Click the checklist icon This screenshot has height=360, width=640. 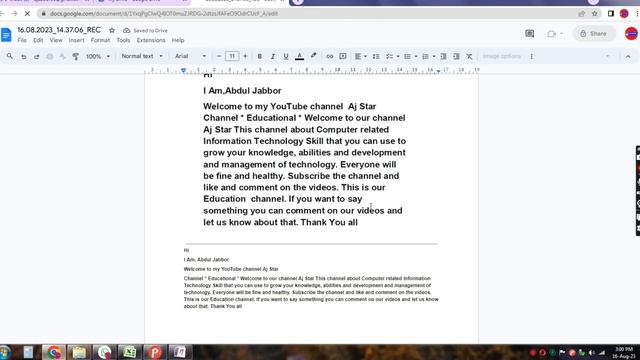point(389,56)
